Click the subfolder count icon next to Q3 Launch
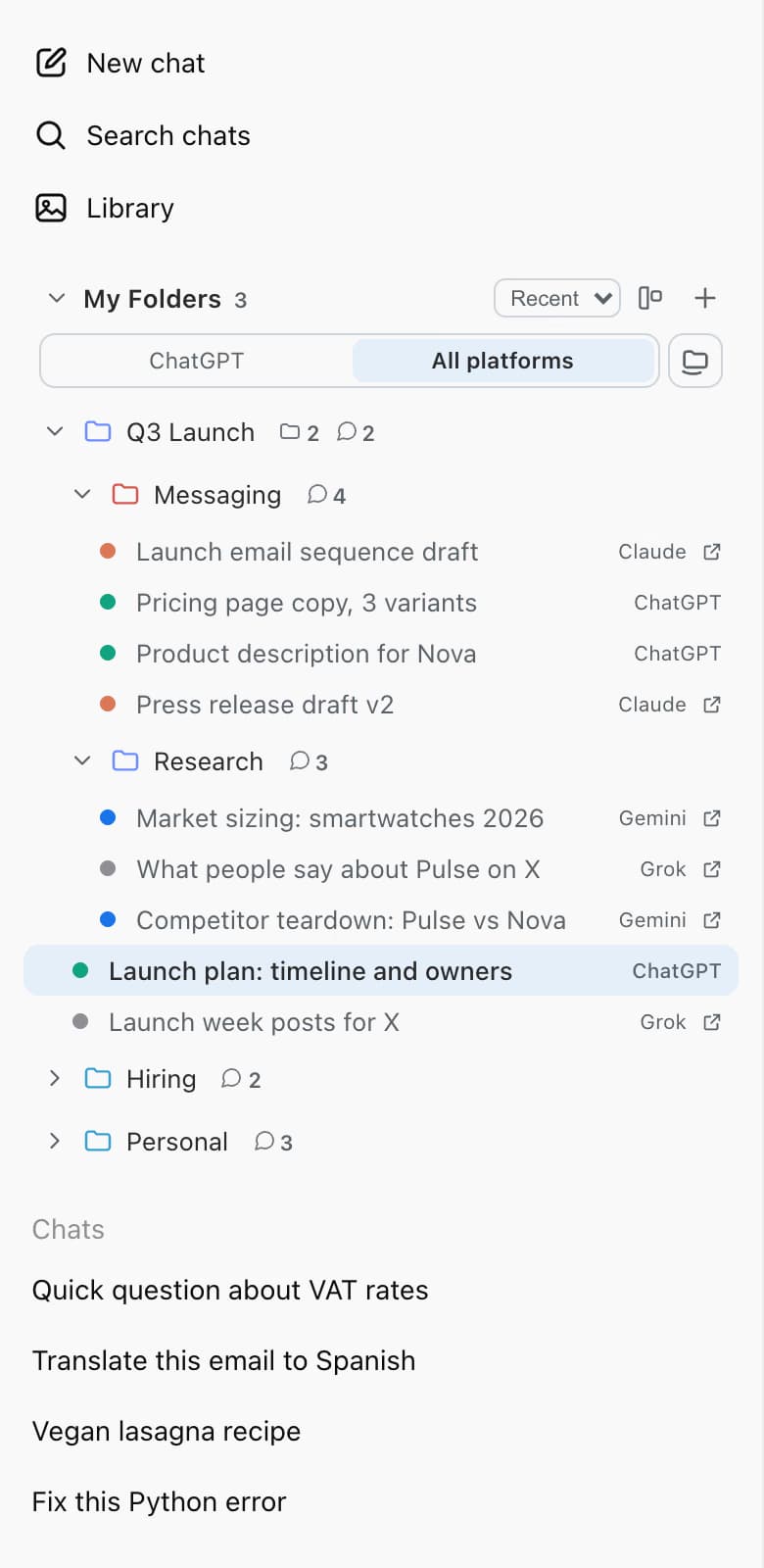 290,431
